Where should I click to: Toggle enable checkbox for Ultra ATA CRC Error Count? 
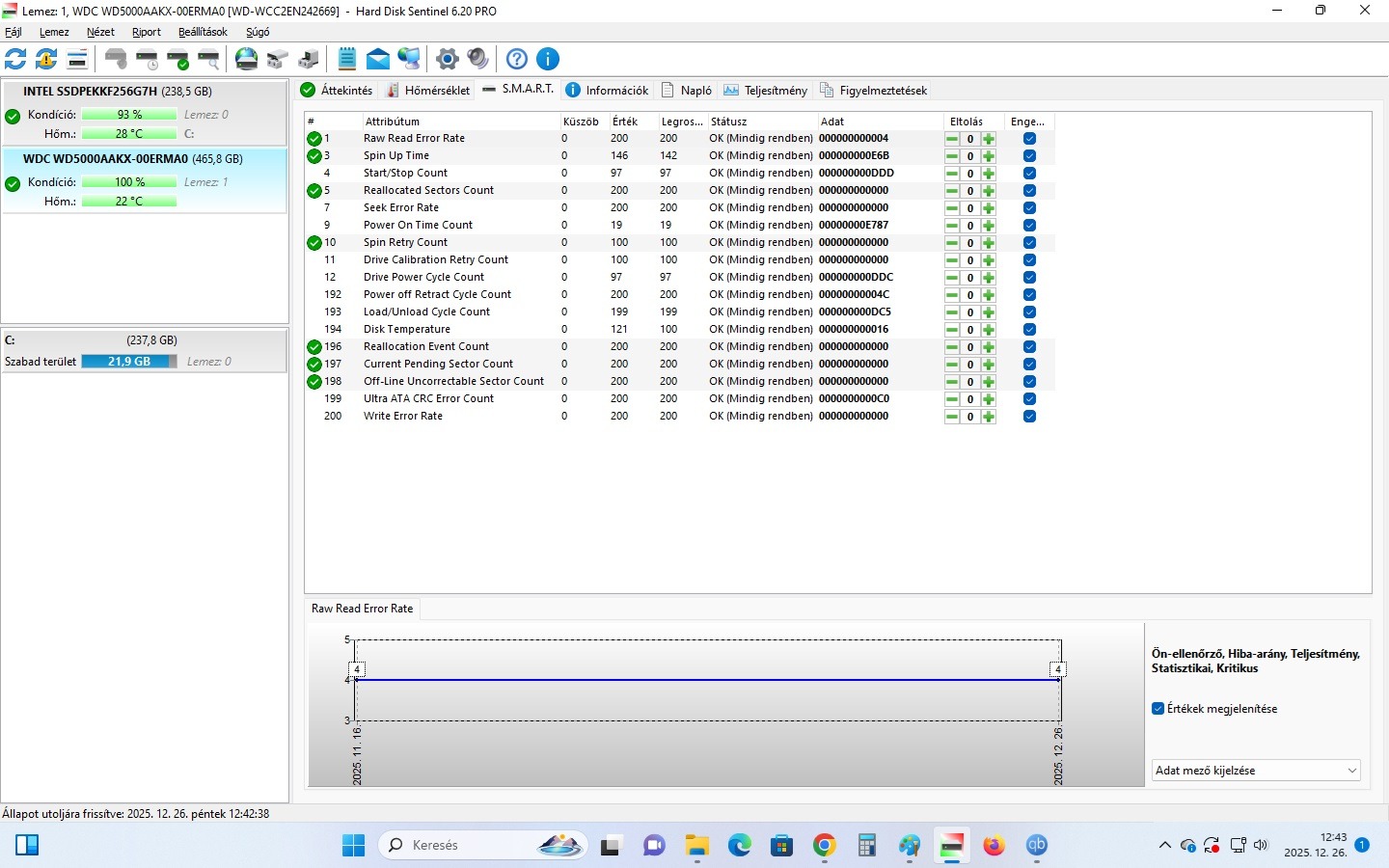click(1029, 399)
